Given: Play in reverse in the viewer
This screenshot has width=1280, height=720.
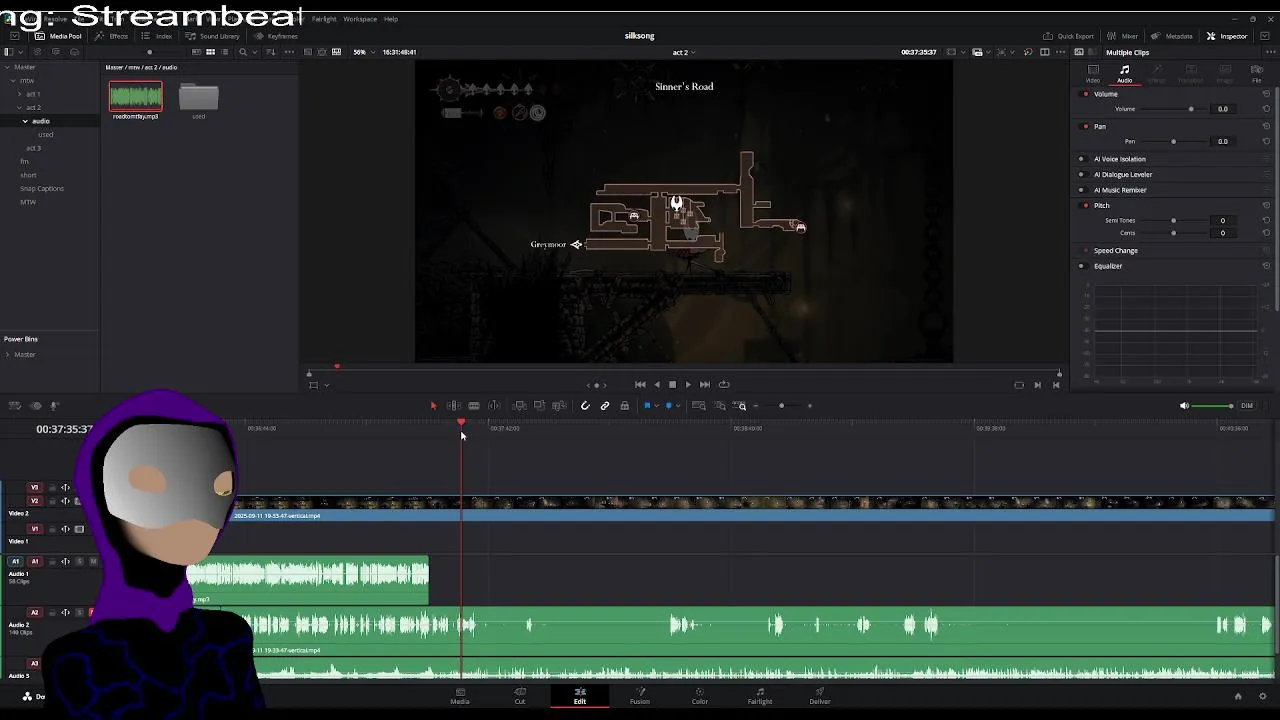Looking at the screenshot, I should point(656,384).
